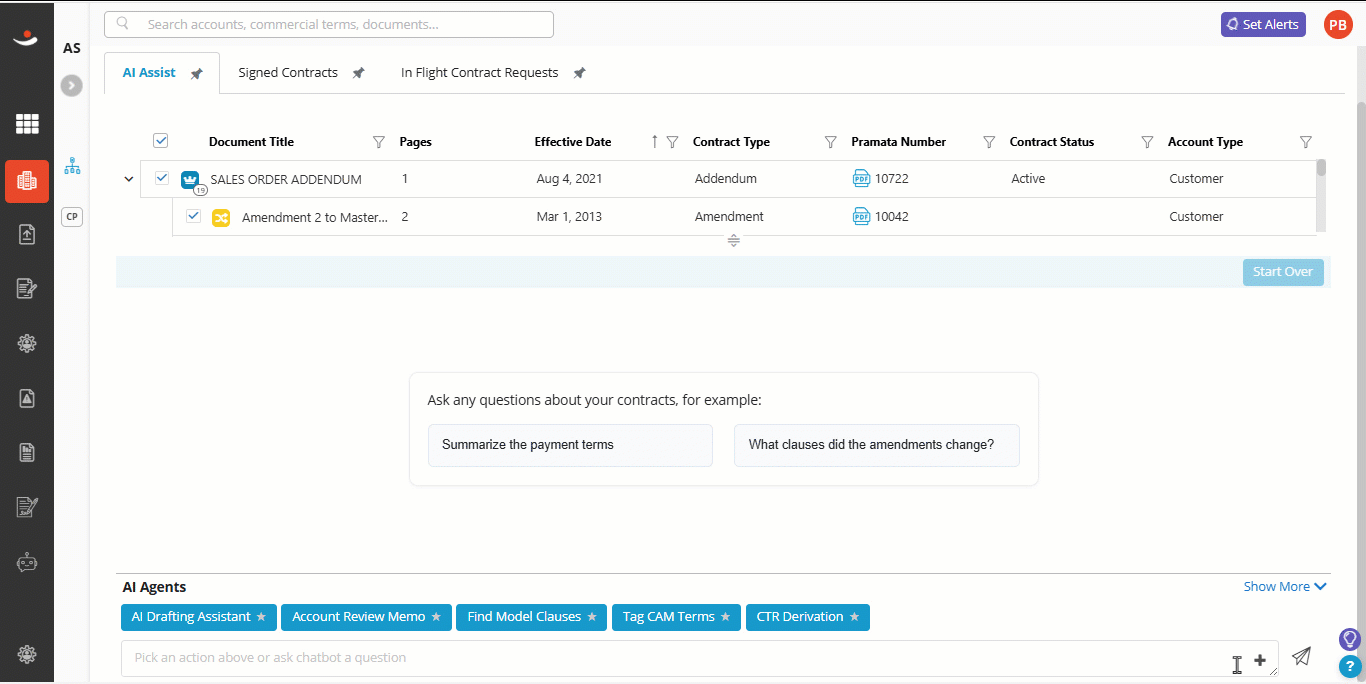
Task: Click the Pages column header
Action: coord(415,142)
